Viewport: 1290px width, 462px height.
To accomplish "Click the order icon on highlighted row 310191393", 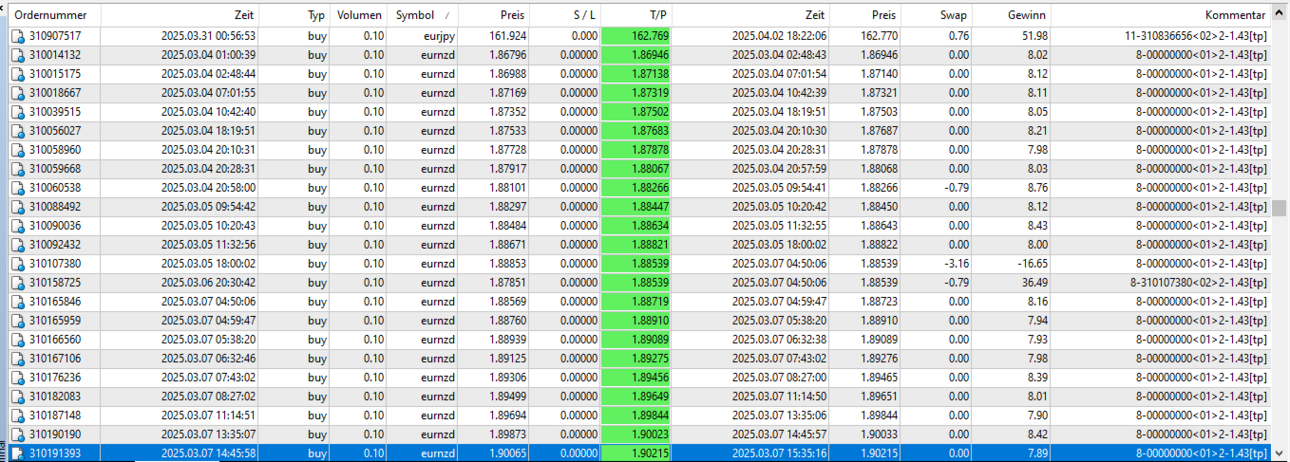I will click(x=17, y=453).
